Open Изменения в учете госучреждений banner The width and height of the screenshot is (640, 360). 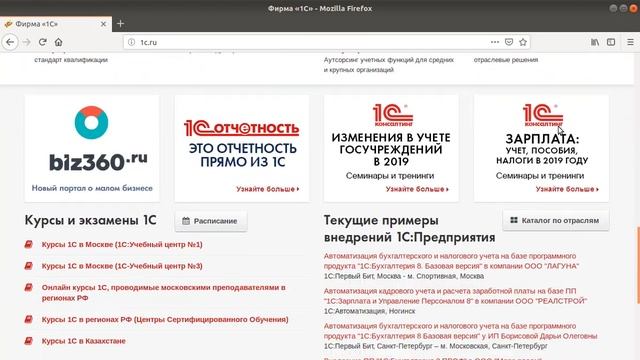click(391, 148)
